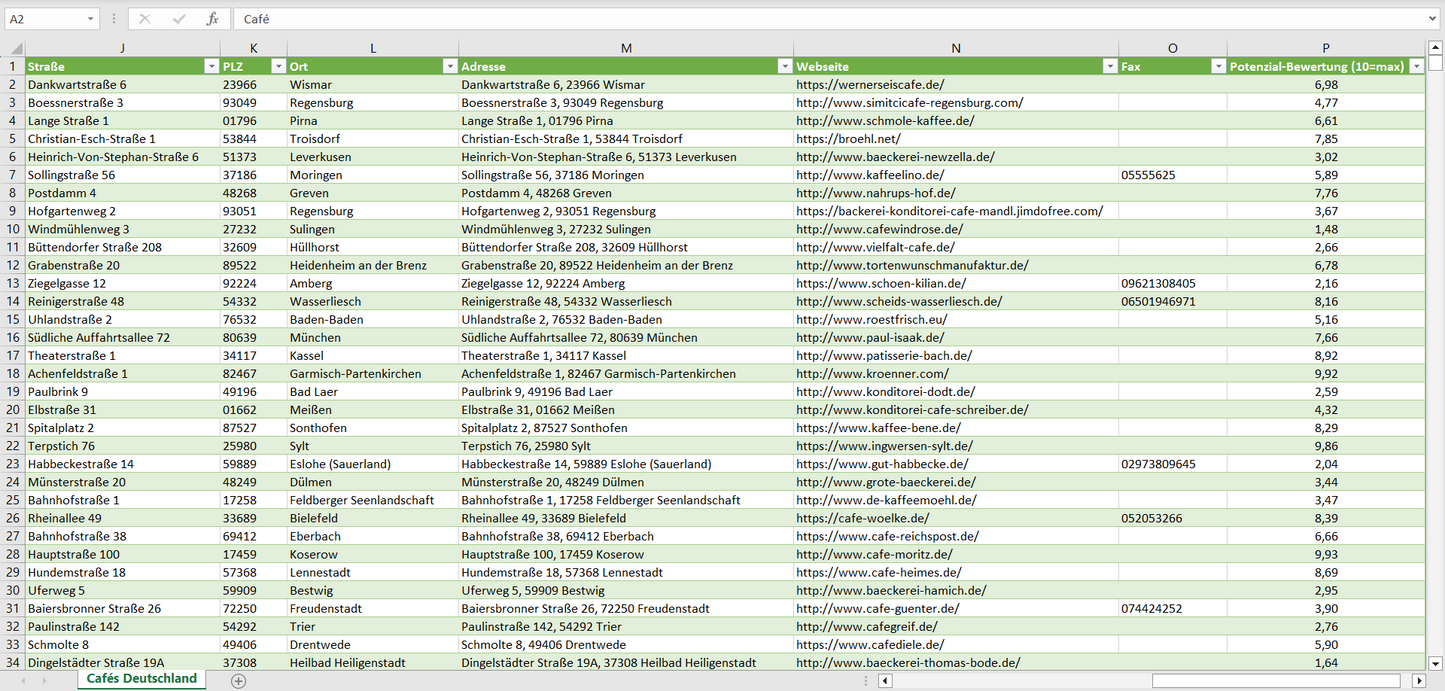Click the horizontal scrollbar left arrow

[x=885, y=681]
